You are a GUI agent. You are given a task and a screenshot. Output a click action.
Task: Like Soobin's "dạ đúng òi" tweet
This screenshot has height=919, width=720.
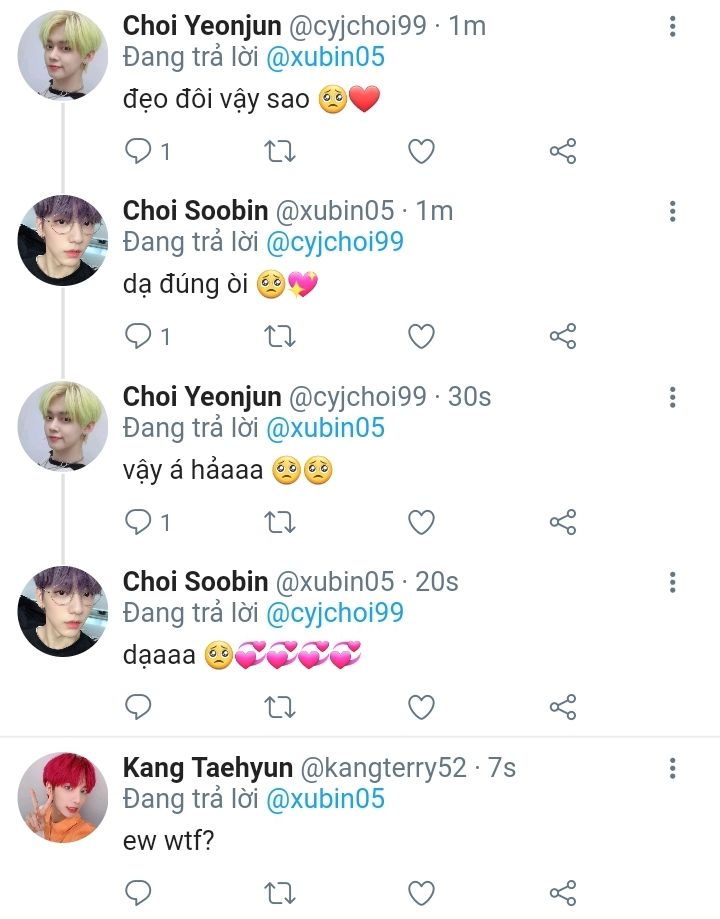click(422, 336)
